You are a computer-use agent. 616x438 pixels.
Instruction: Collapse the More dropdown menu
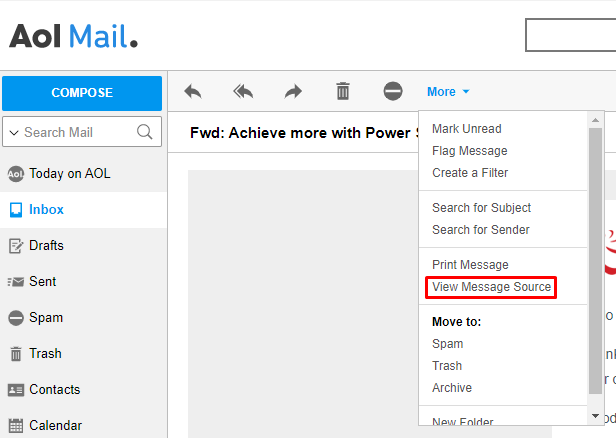point(447,92)
